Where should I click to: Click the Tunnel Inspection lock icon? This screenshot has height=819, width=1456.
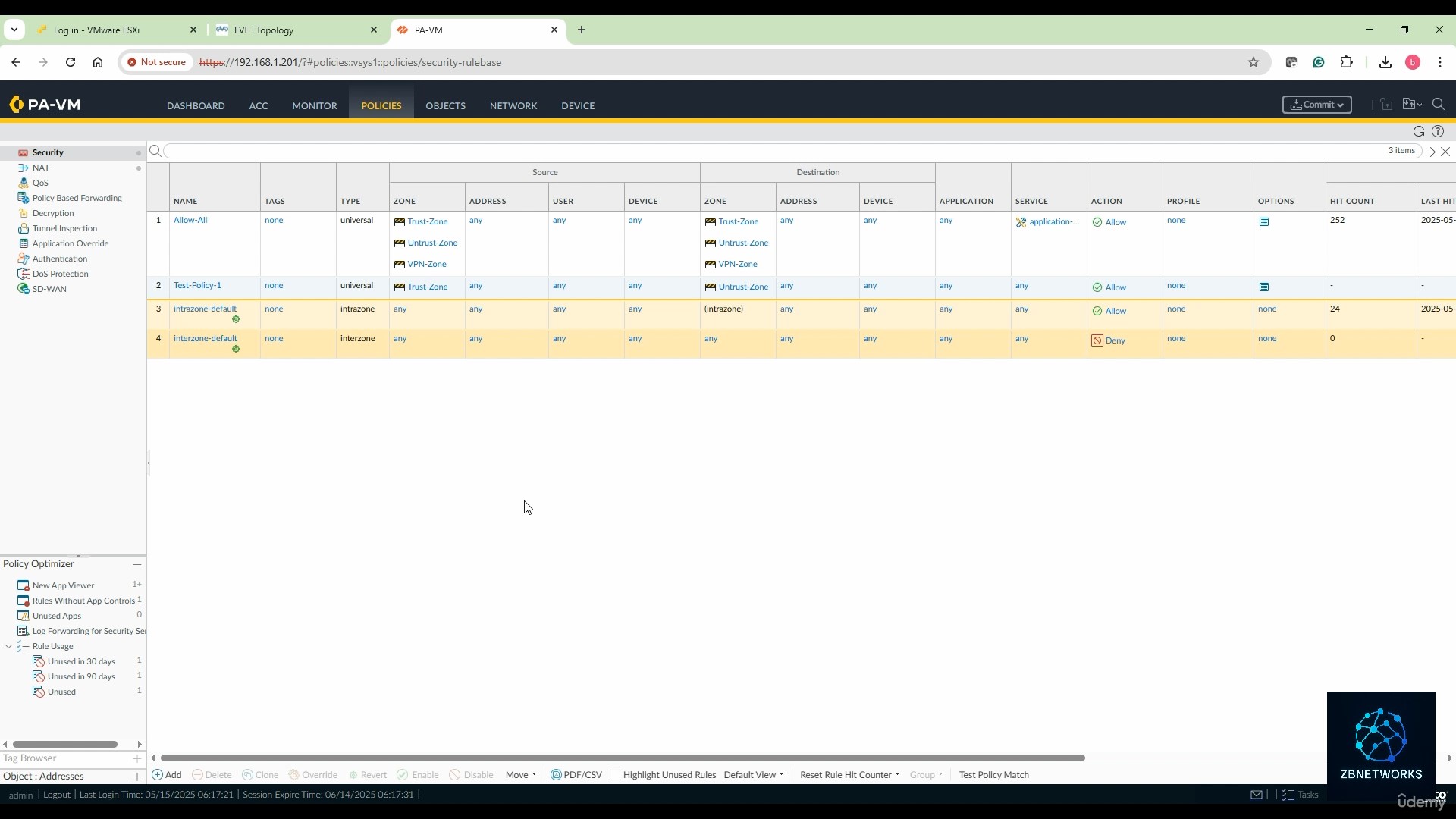tap(24, 228)
